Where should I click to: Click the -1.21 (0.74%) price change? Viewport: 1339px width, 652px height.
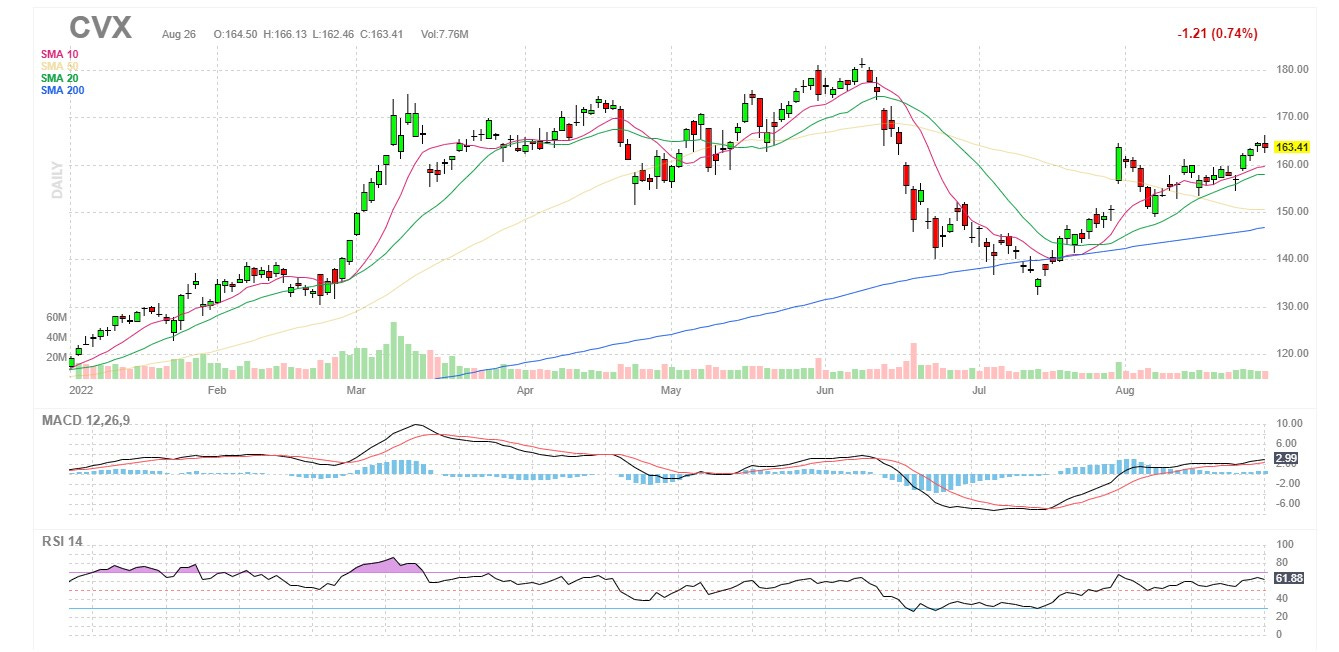1216,33
